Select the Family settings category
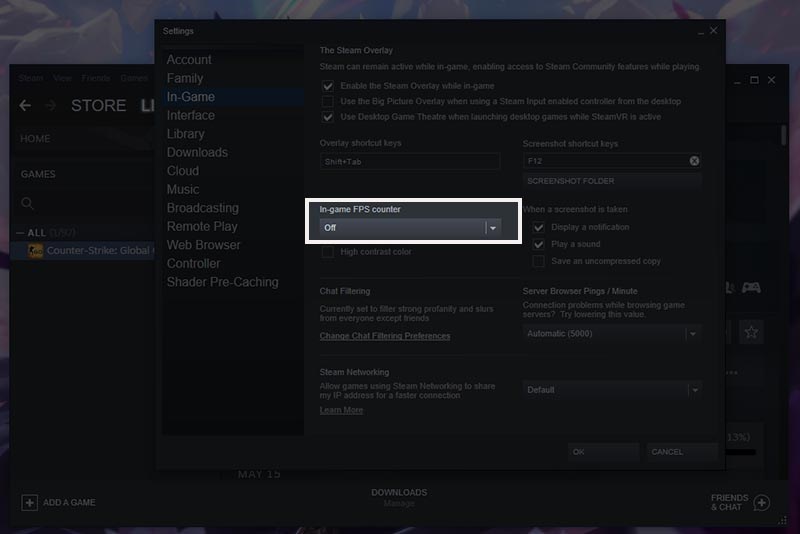Viewport: 800px width, 534px height. pyautogui.click(x=185, y=79)
